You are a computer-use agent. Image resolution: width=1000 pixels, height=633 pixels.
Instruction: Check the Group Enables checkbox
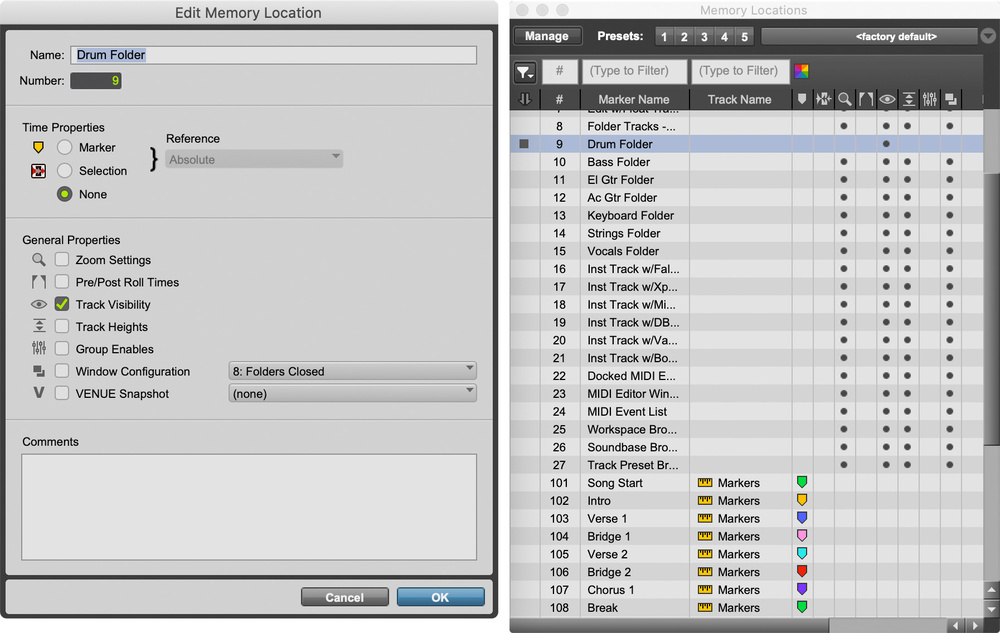[x=62, y=349]
